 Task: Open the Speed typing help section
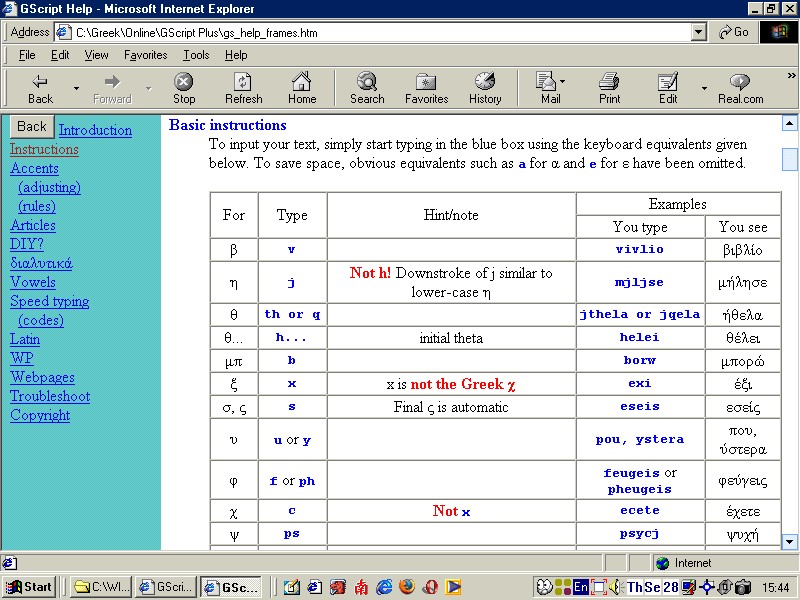[x=49, y=301]
